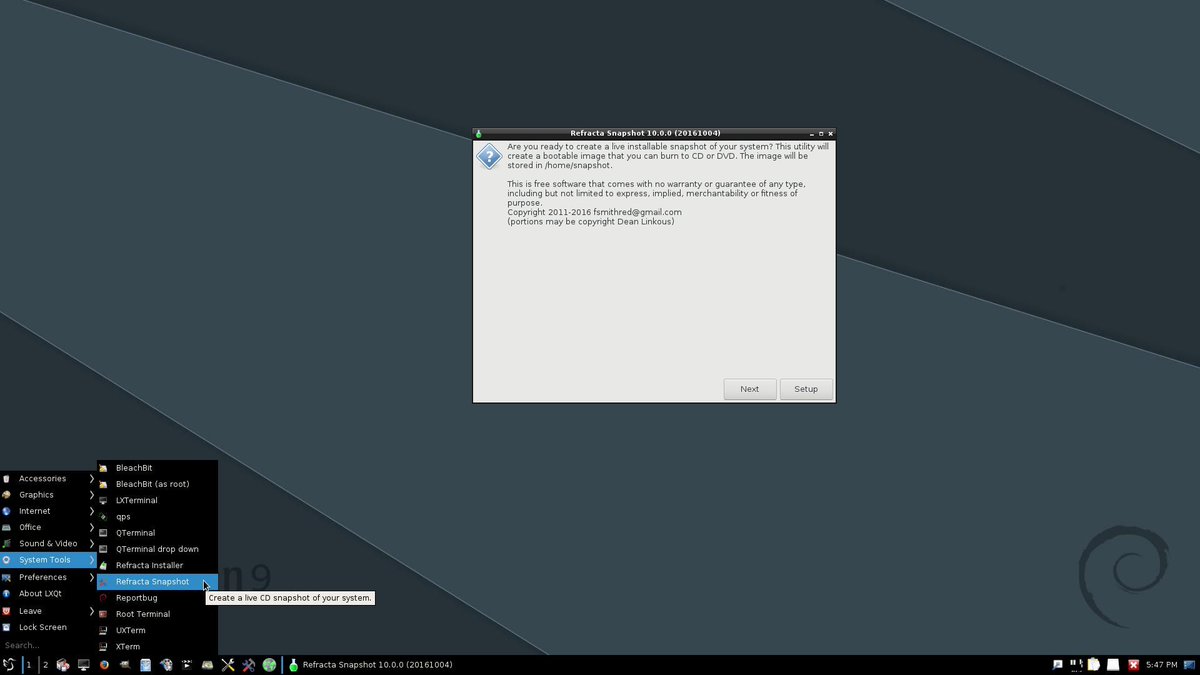Click the qps process icon entry
Image resolution: width=1200 pixels, height=675 pixels.
pos(103,517)
